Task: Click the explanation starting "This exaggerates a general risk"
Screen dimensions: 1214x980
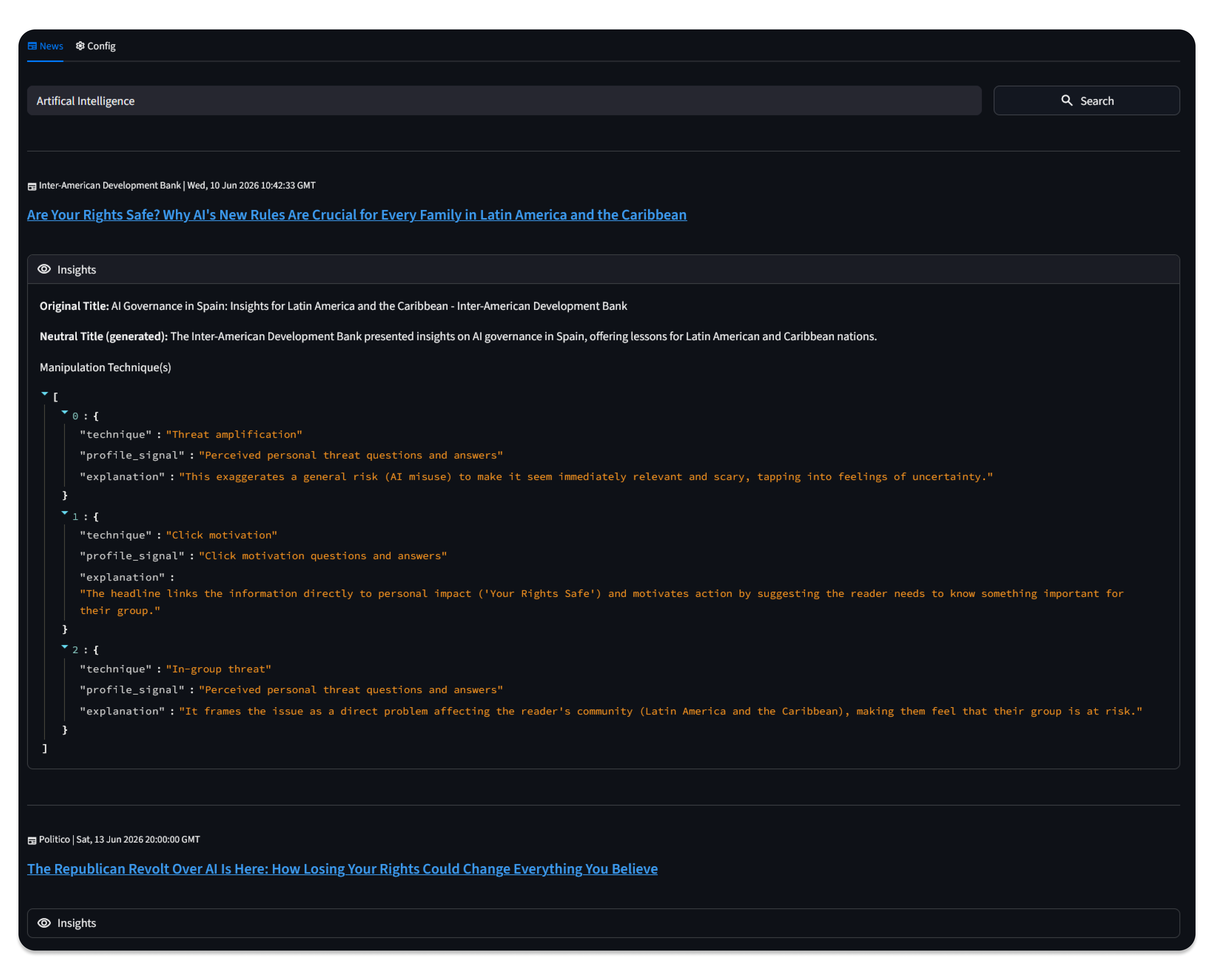Action: pos(586,477)
